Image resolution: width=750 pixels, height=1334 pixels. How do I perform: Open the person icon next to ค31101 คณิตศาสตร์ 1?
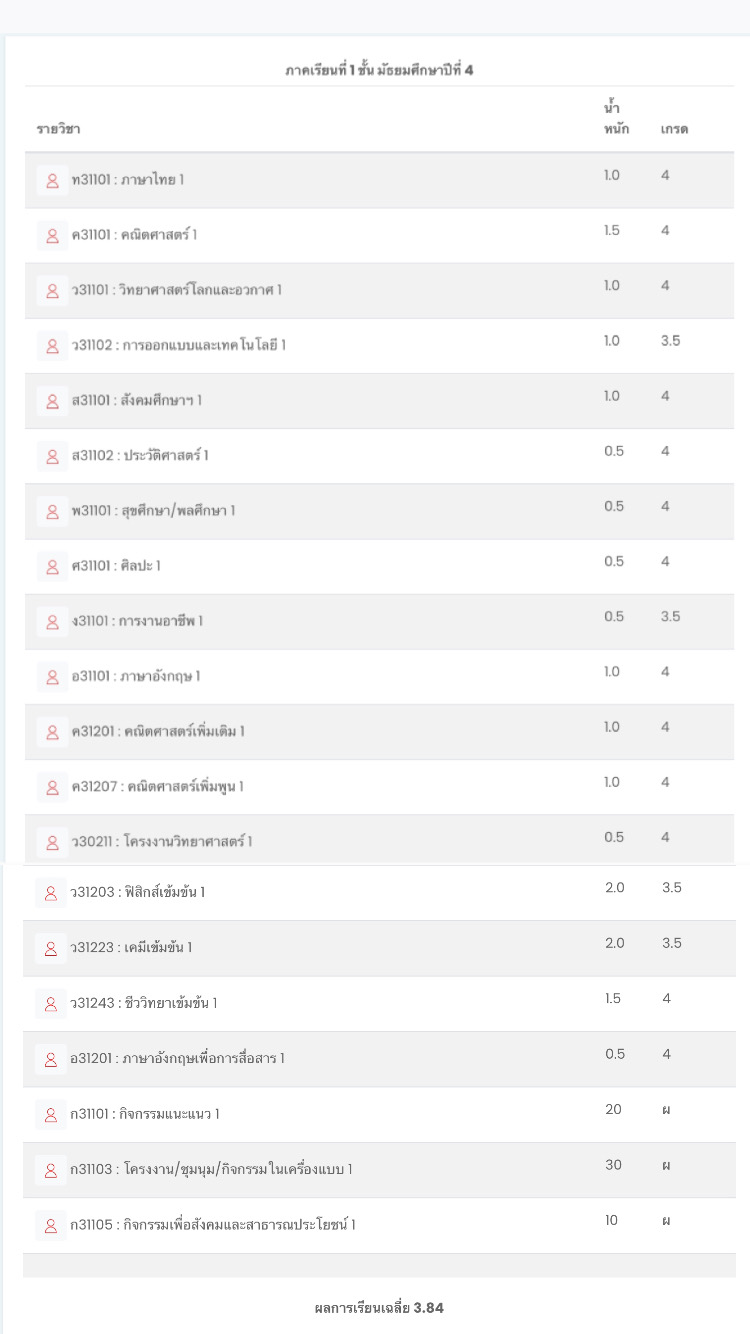tap(52, 235)
